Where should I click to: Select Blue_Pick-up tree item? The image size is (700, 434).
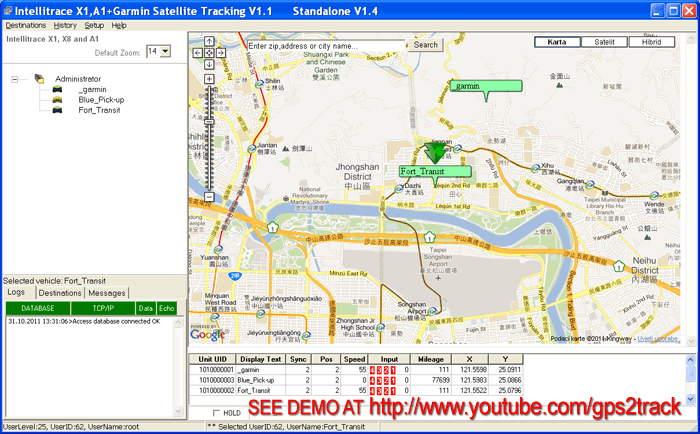[101, 100]
